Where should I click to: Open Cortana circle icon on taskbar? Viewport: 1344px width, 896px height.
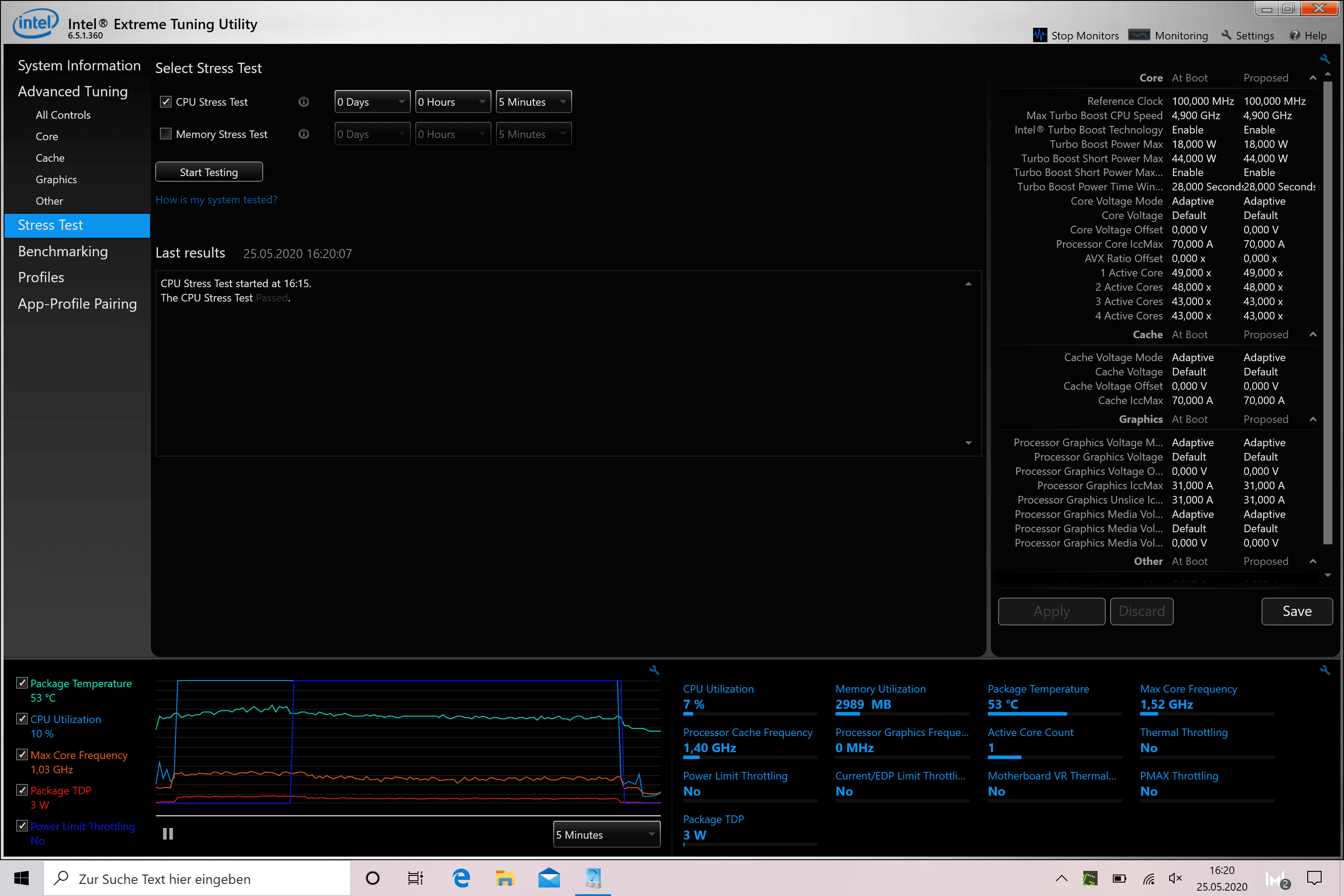373,878
